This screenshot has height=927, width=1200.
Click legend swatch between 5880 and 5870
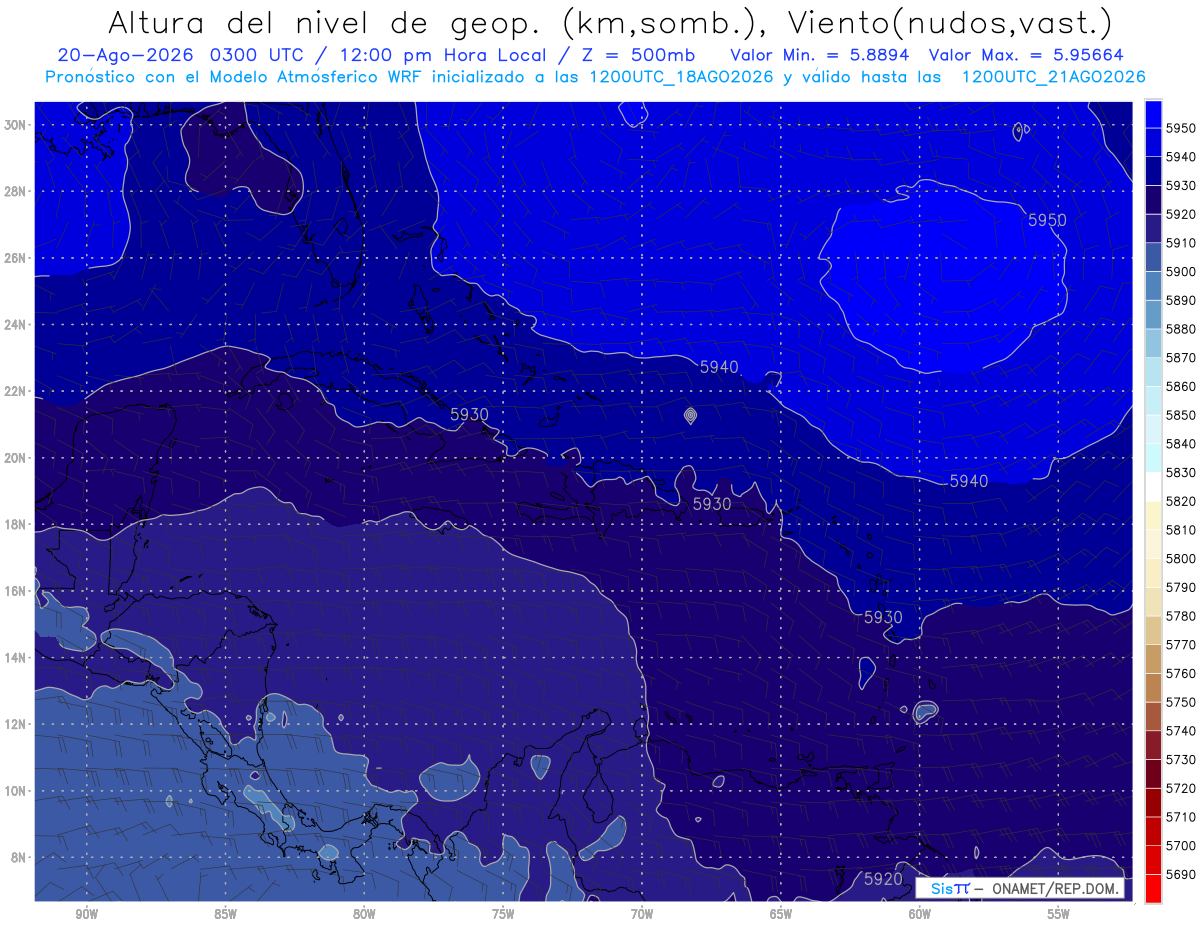tap(1153, 343)
